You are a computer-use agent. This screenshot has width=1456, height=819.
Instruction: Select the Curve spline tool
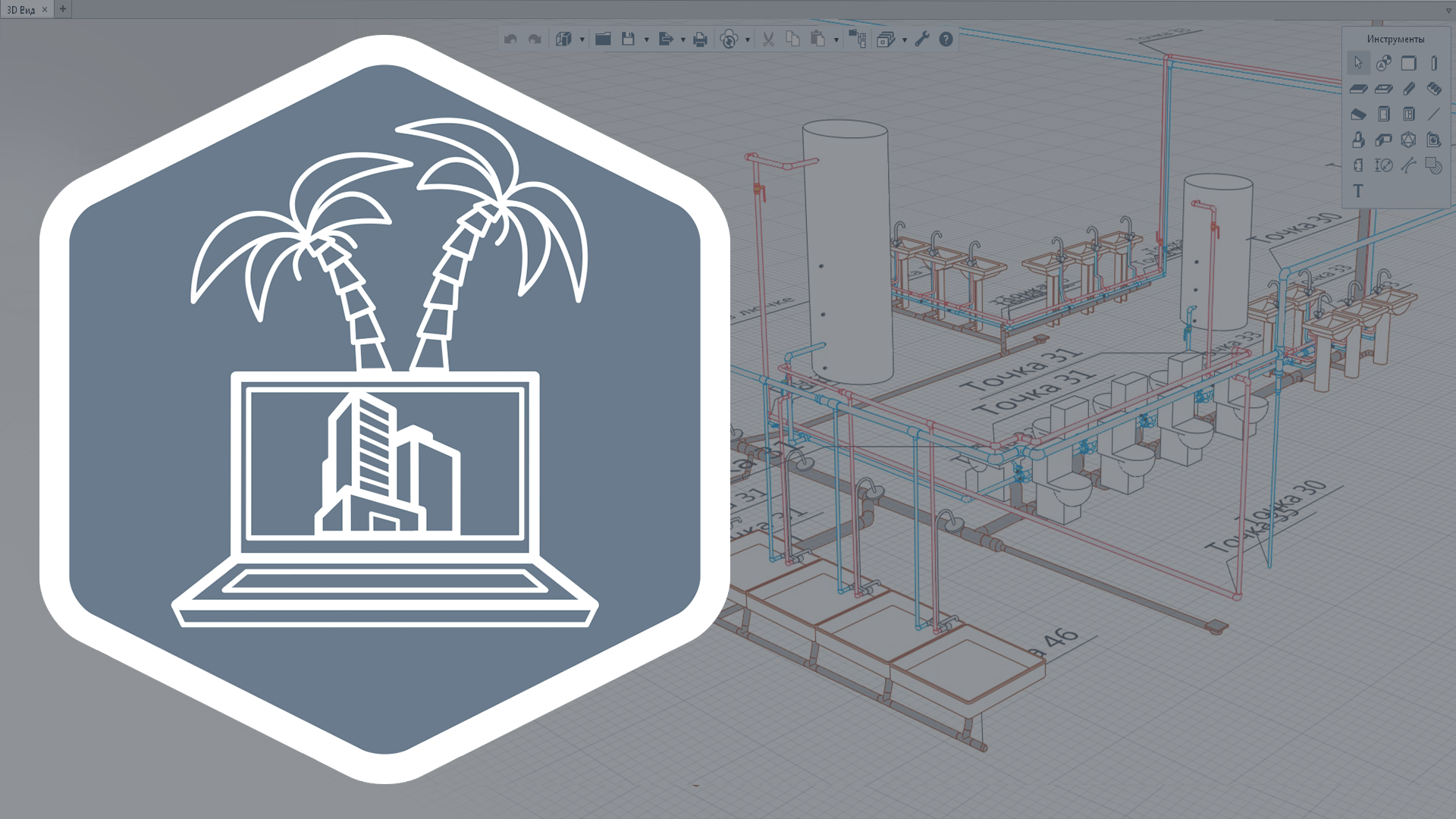click(x=1408, y=165)
